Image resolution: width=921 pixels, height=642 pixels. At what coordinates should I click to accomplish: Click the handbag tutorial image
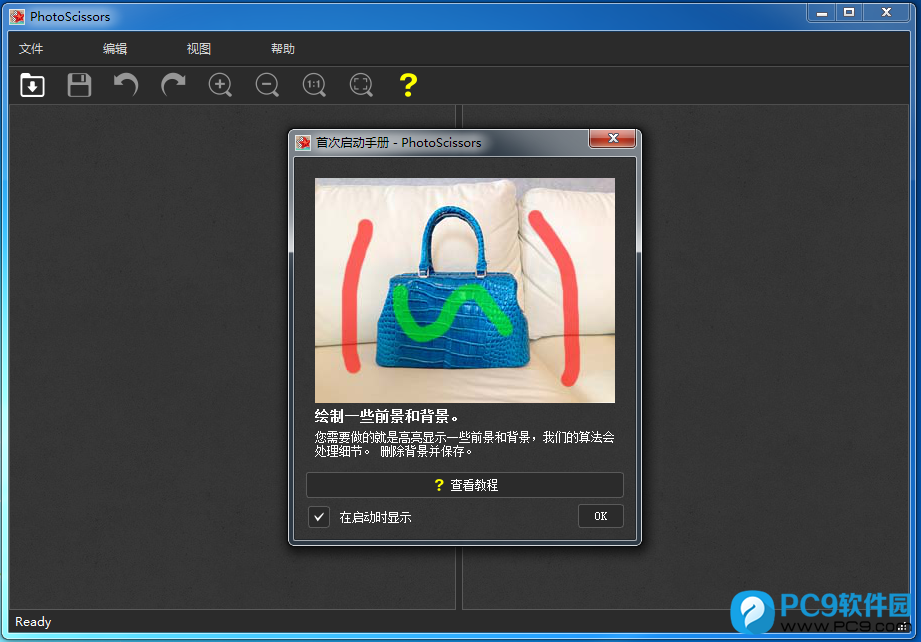pyautogui.click(x=465, y=290)
